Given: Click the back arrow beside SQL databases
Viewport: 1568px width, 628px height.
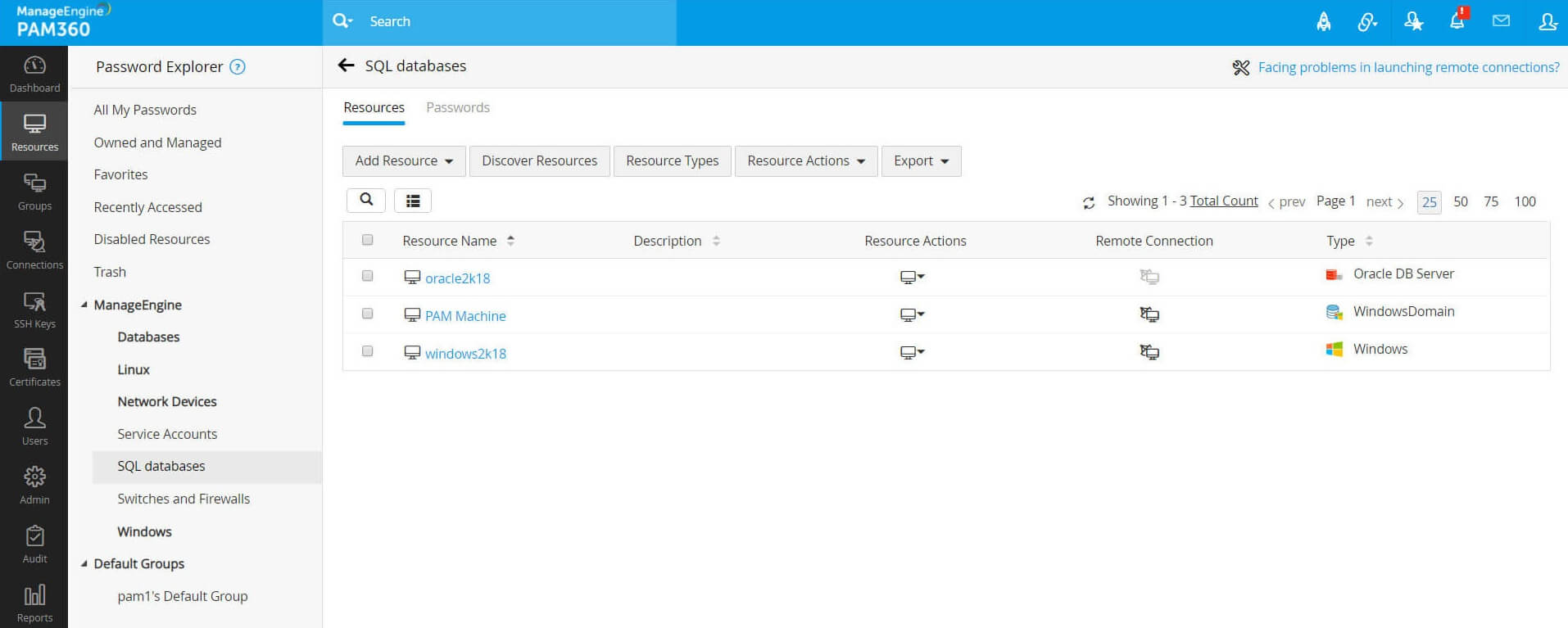Looking at the screenshot, I should (x=347, y=66).
